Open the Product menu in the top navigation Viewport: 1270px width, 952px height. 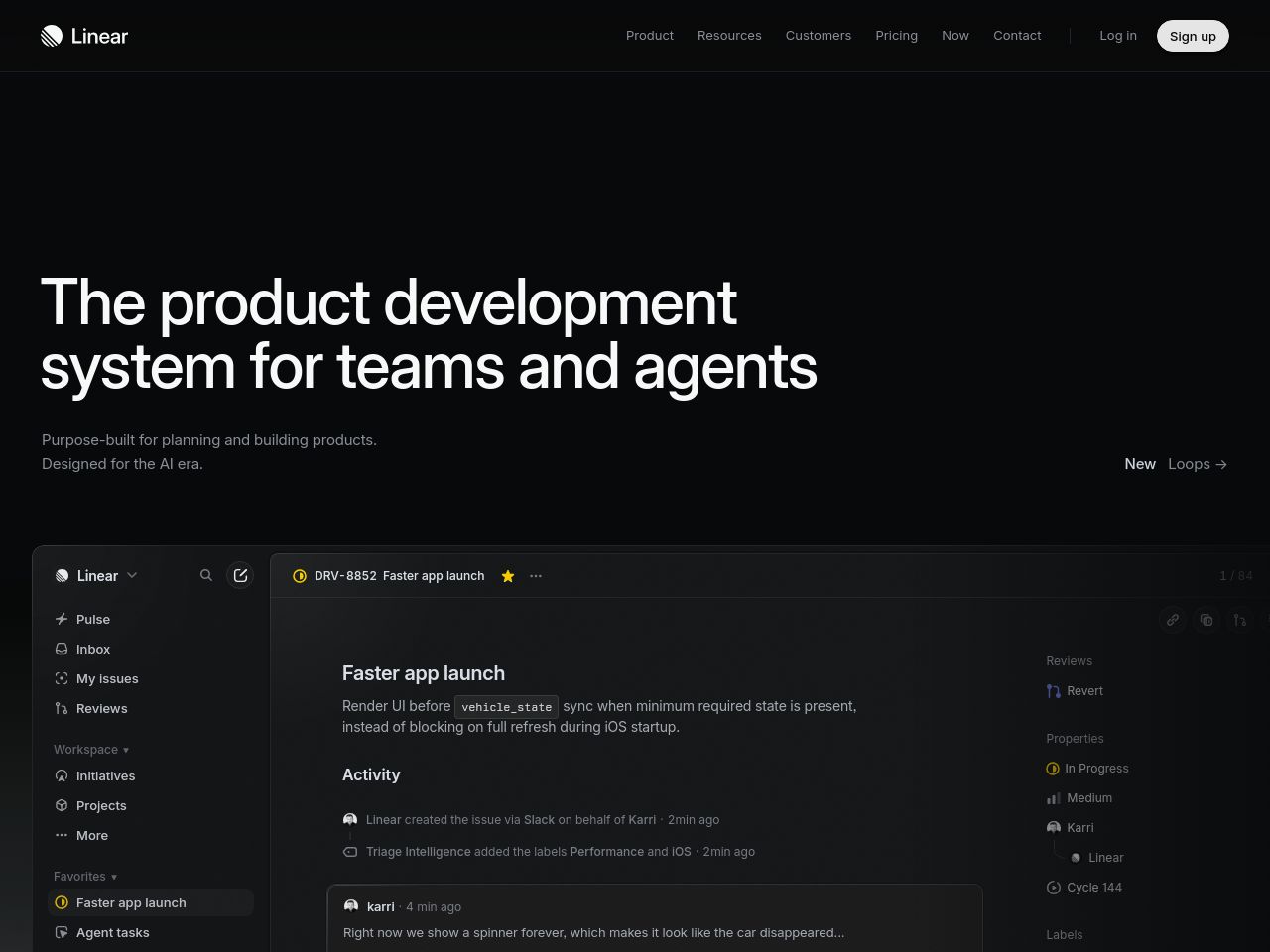point(650,36)
